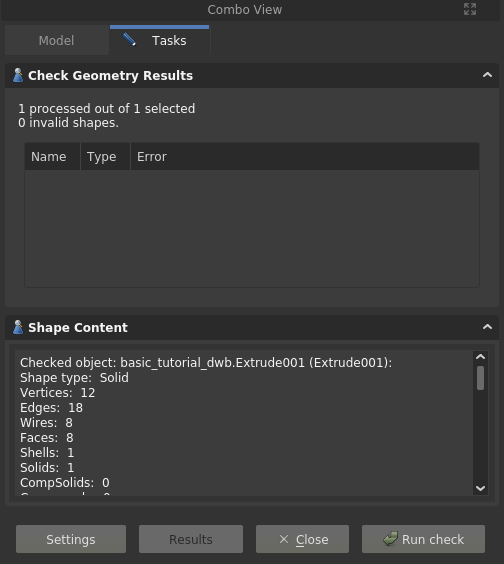The height and width of the screenshot is (564, 504).
Task: Select the Tasks tab label
Action: [169, 41]
